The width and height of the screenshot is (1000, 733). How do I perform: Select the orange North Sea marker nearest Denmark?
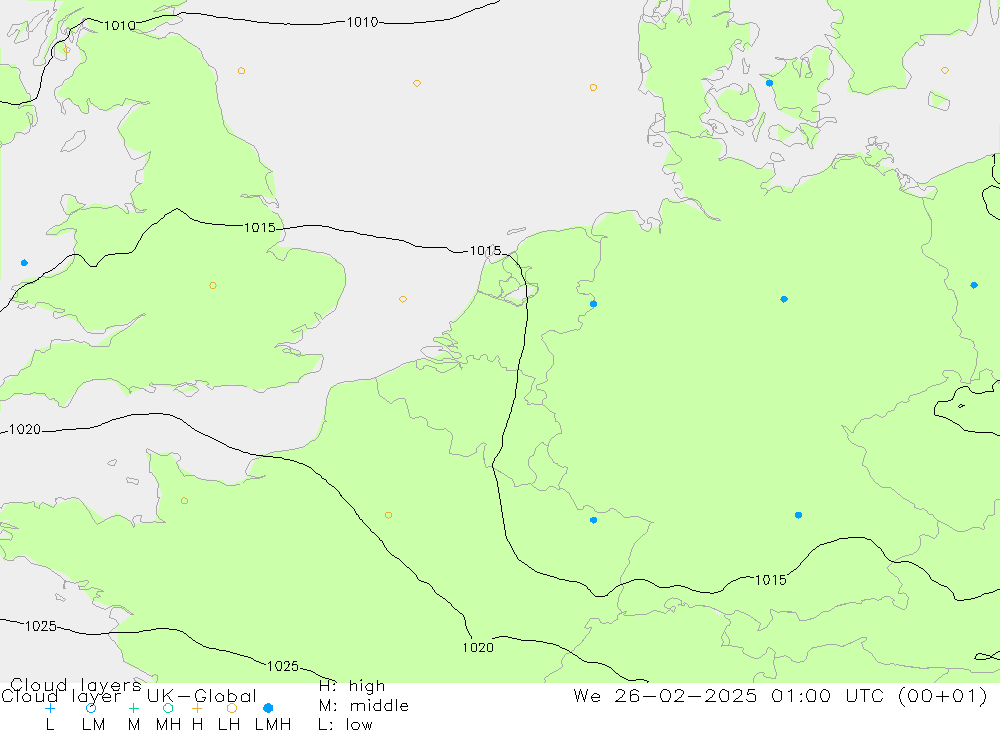point(593,87)
